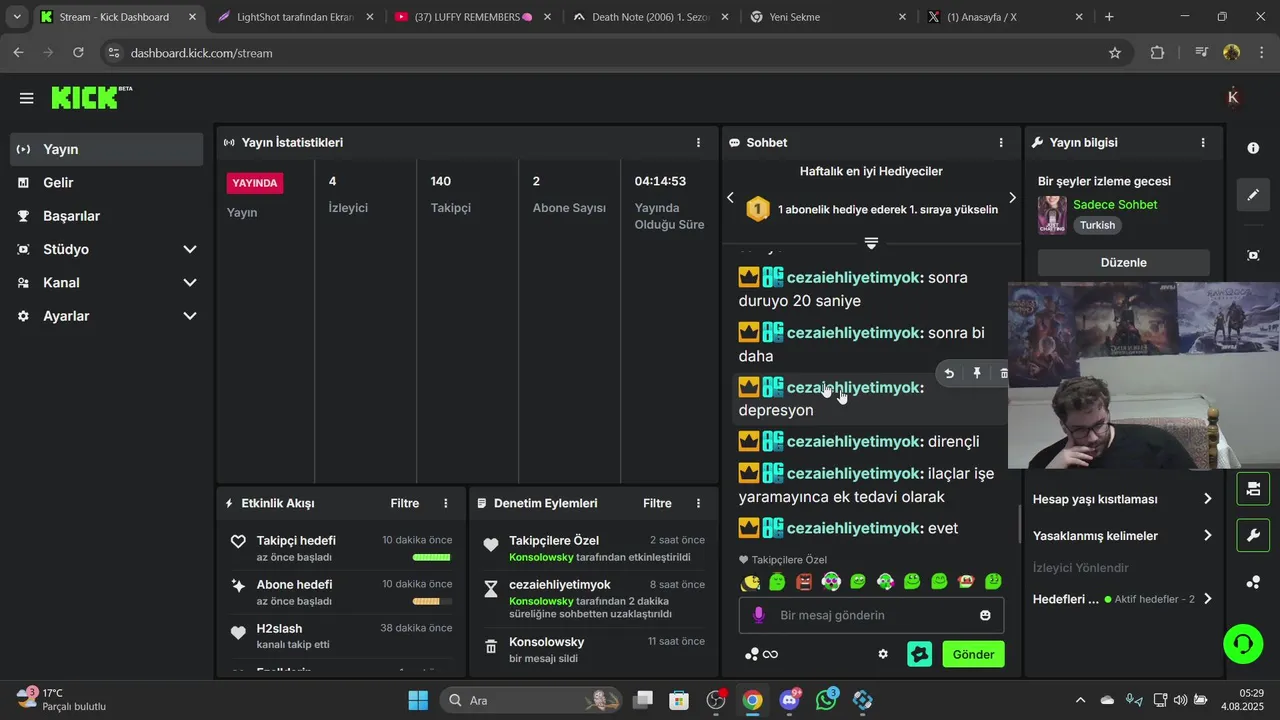Open the profile avatar K menu
Viewport: 1280px width, 720px height.
point(1232,97)
